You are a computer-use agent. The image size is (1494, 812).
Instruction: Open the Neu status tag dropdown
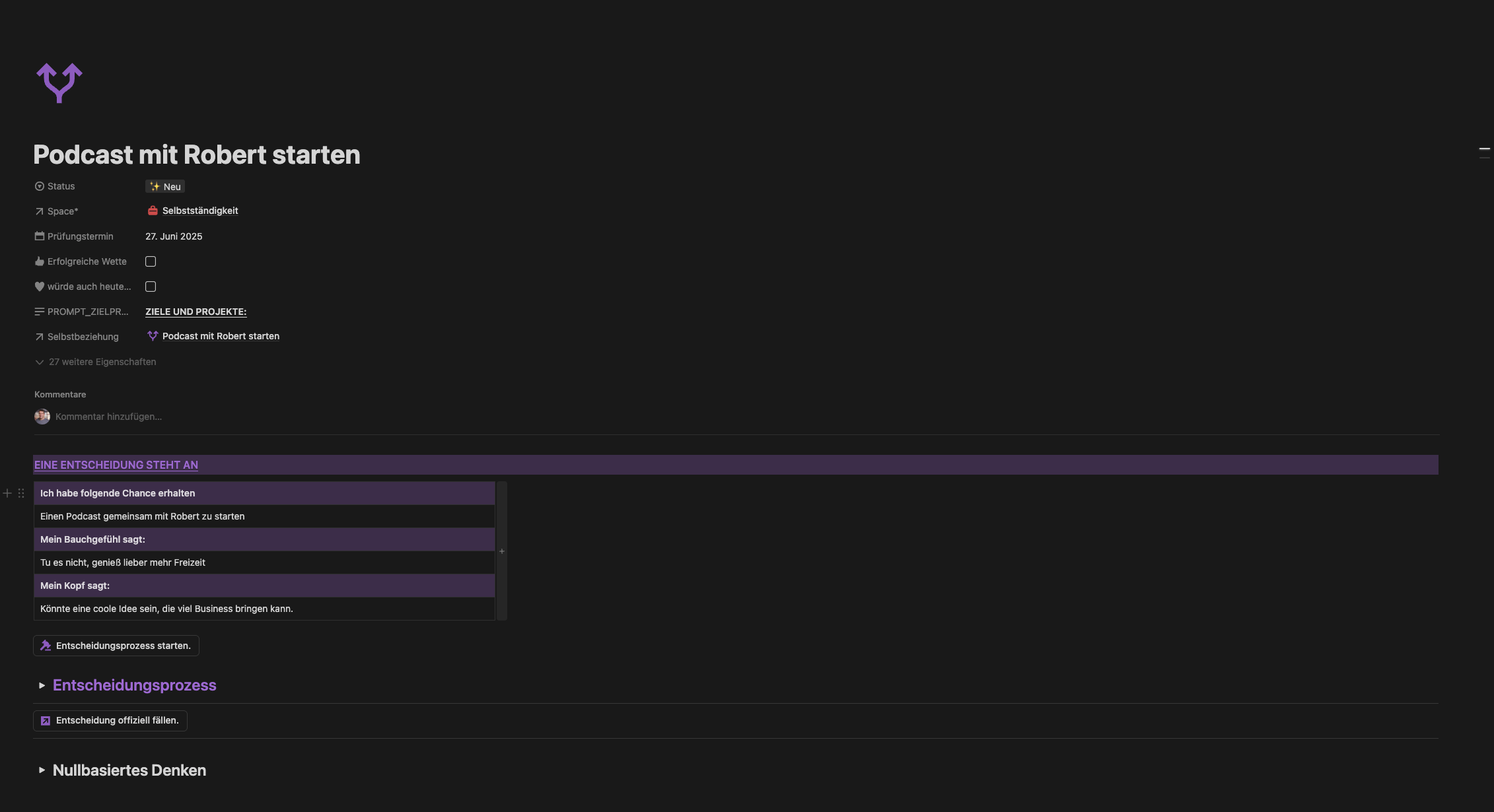[165, 187]
